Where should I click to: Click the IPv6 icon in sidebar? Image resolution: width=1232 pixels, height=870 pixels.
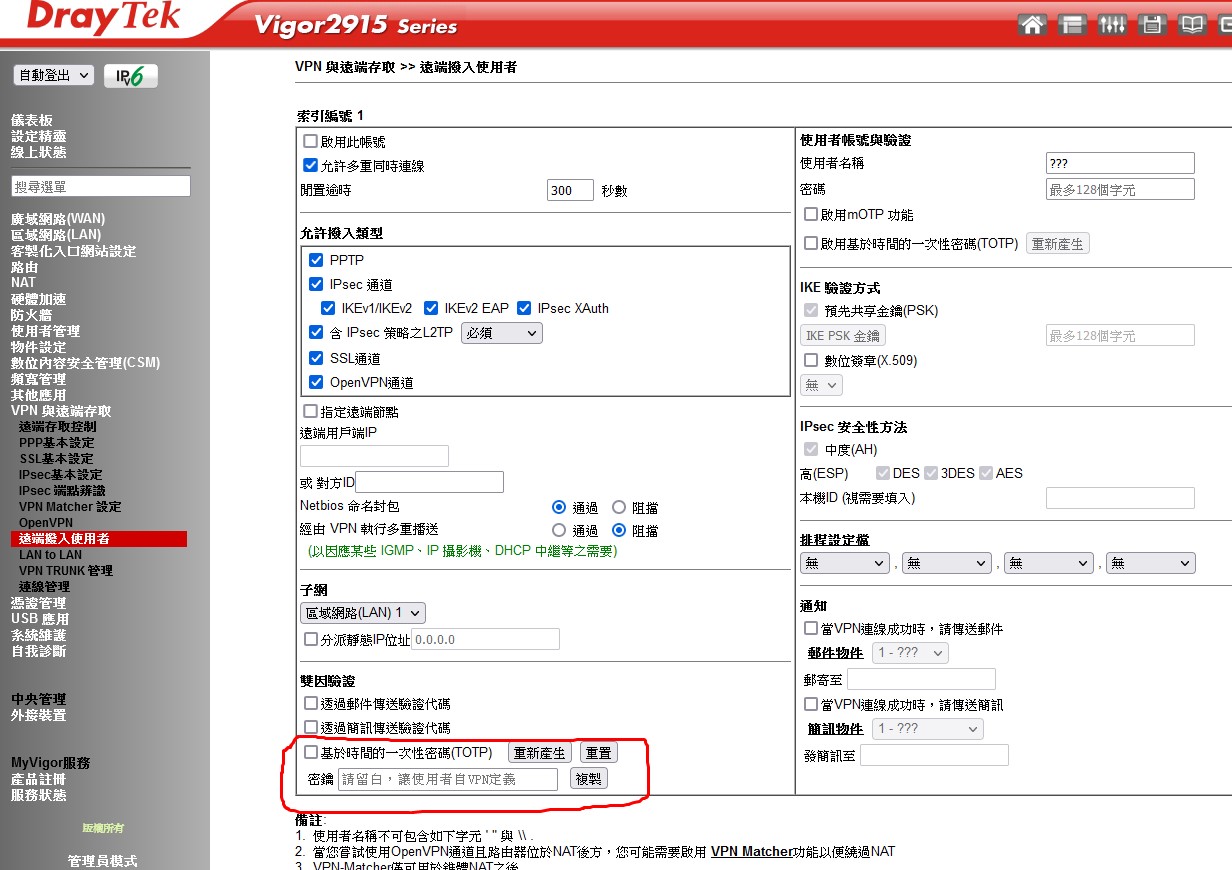(131, 76)
